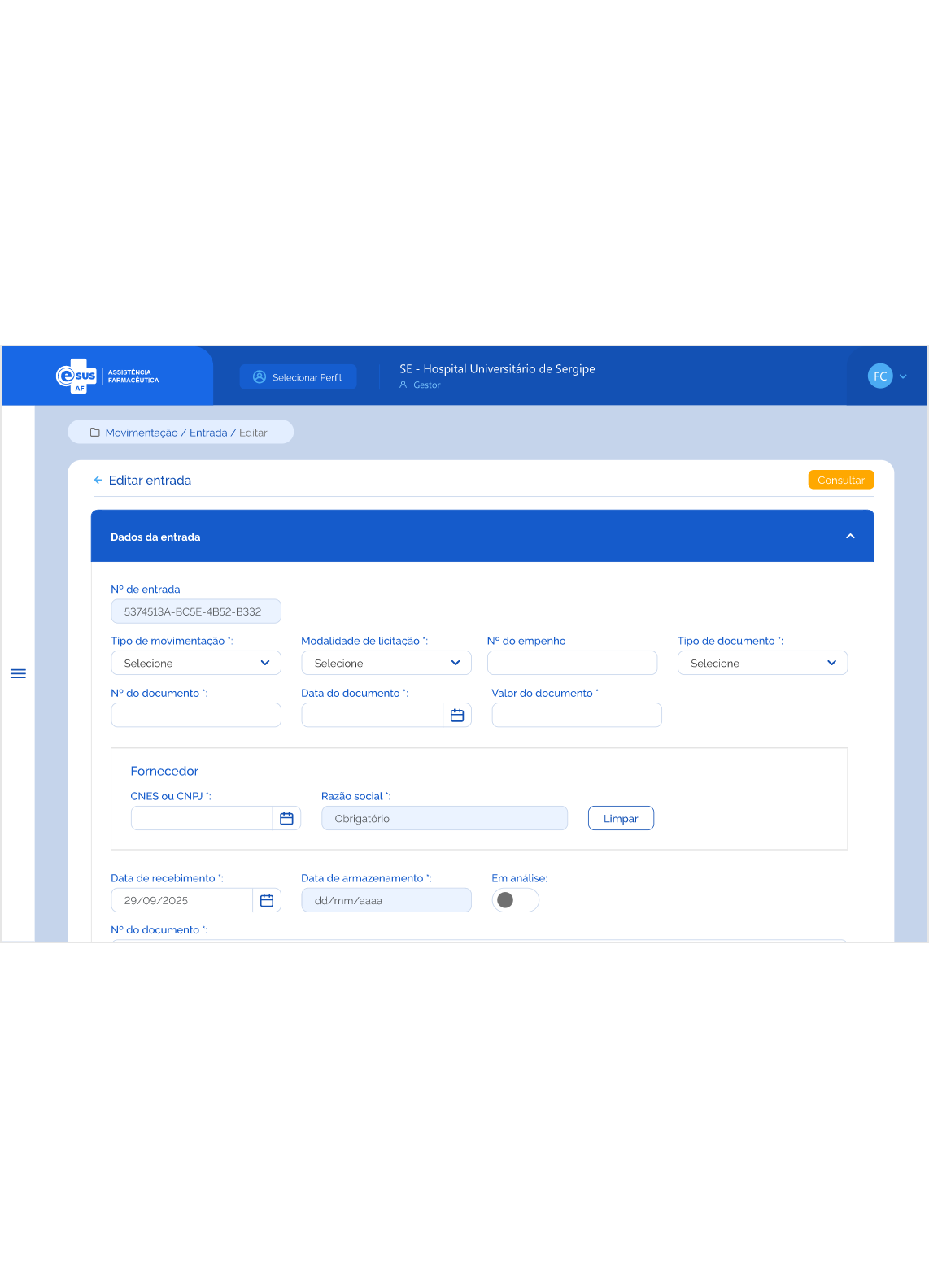Go to Movimentação in the breadcrumb

click(142, 433)
